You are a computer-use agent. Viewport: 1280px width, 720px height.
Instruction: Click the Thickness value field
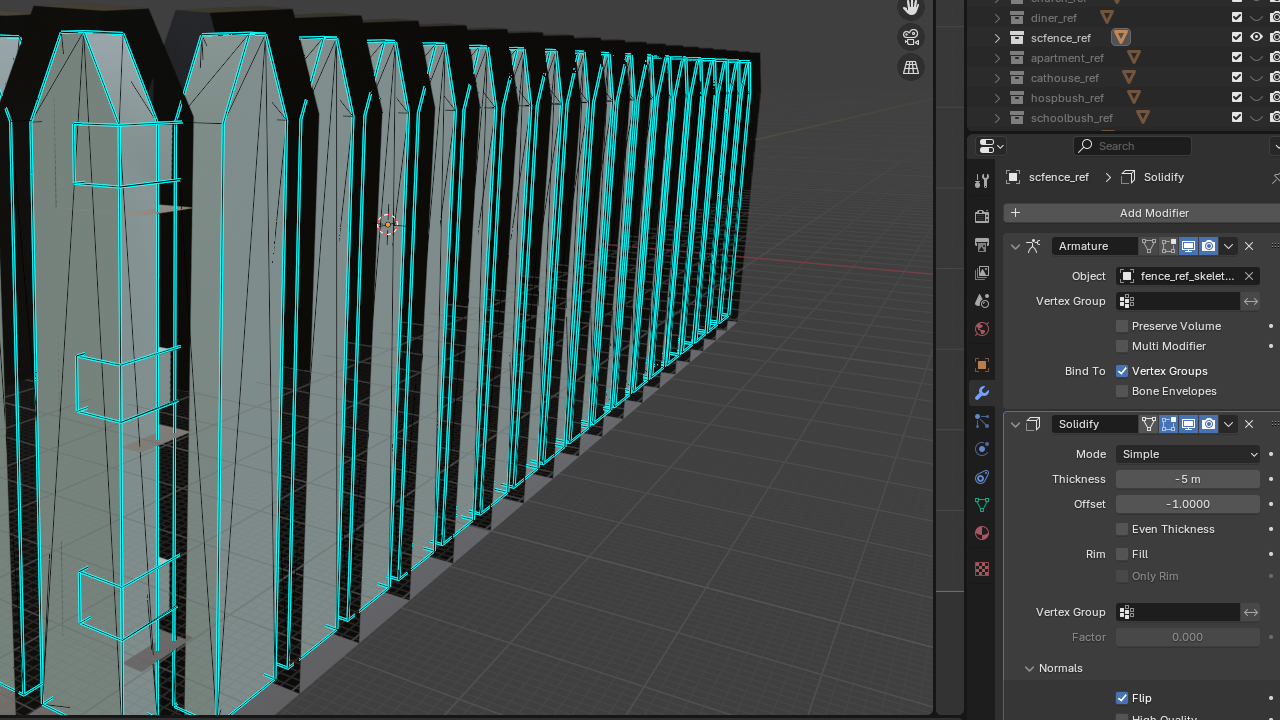click(x=1188, y=479)
